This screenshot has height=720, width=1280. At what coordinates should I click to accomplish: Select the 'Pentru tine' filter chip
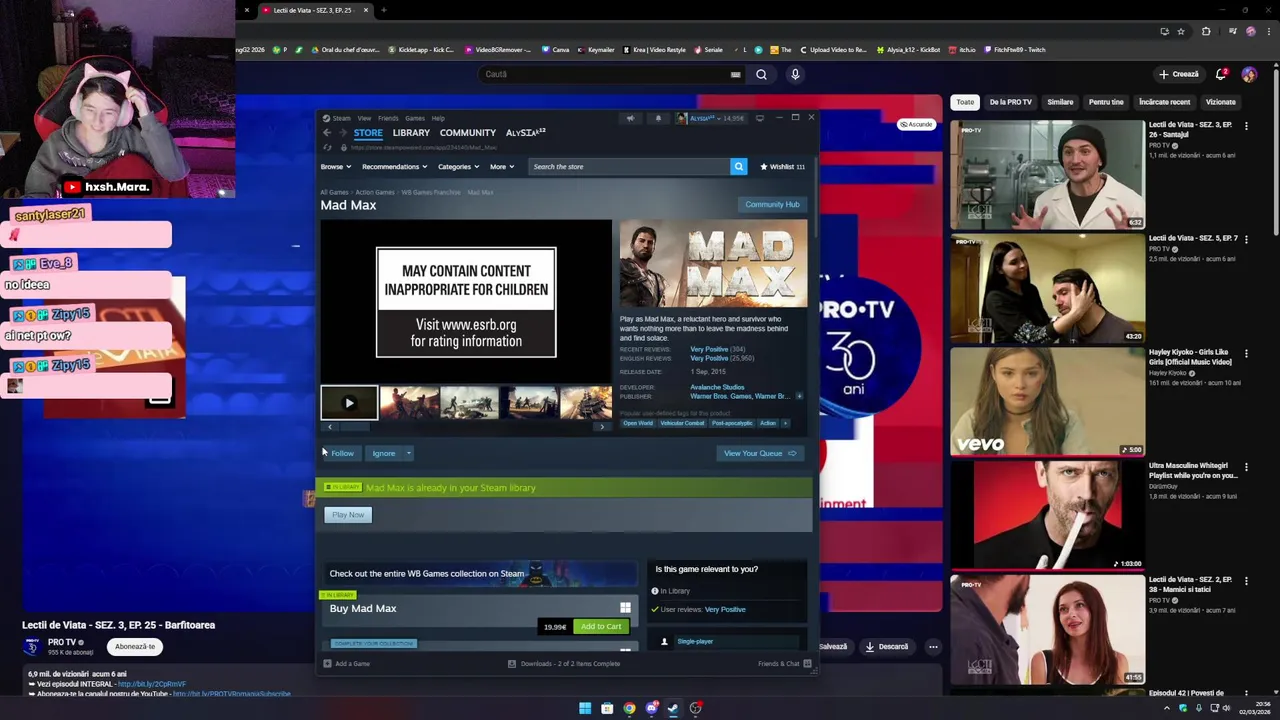click(x=1106, y=102)
